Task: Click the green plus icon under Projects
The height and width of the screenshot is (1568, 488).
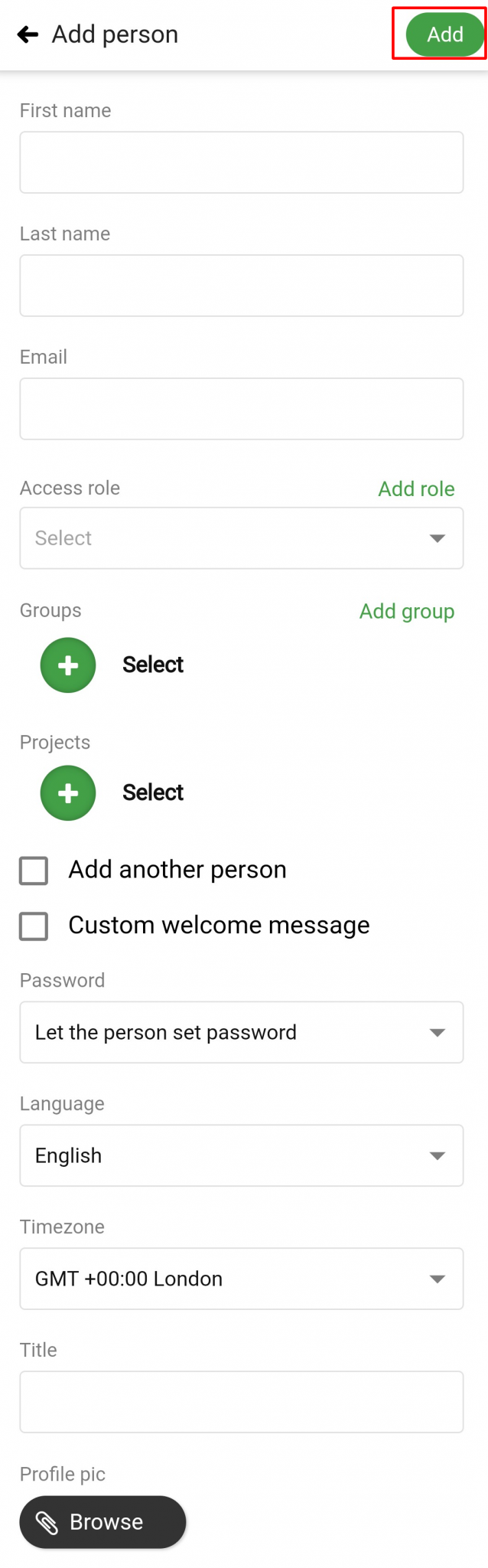Action: (67, 792)
